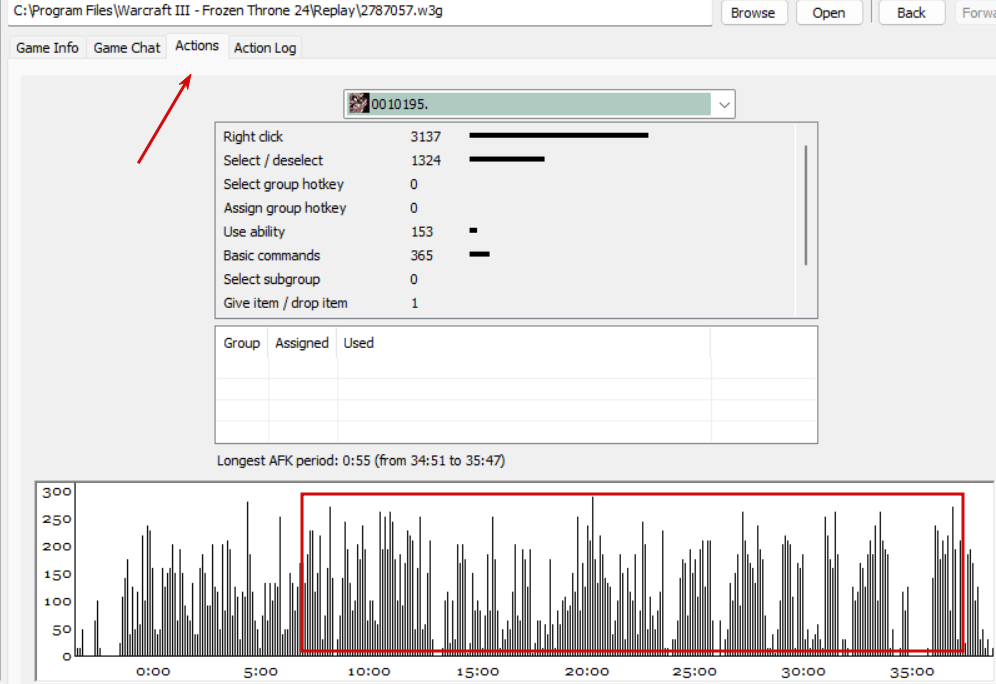Viewport: 996px width, 684px height.
Task: Click the 0:00 label on the graph axis
Action: (153, 672)
